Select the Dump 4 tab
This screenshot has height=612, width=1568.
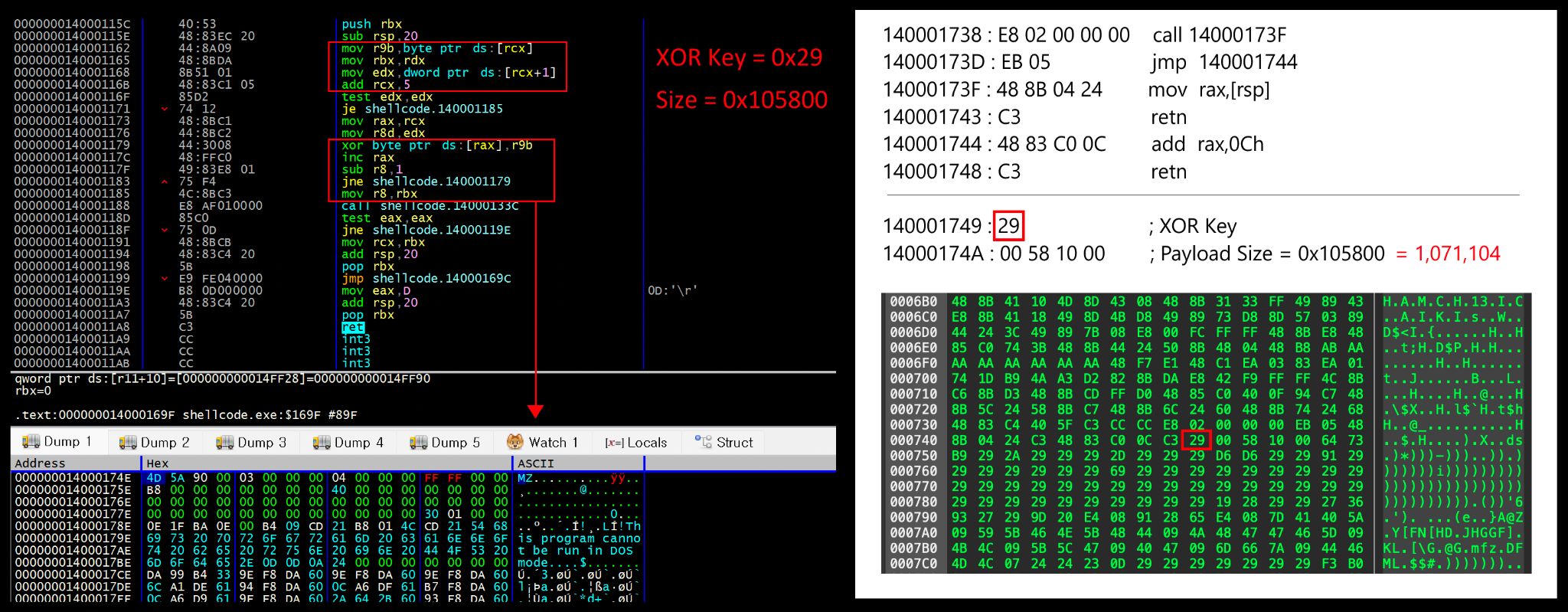click(x=348, y=442)
